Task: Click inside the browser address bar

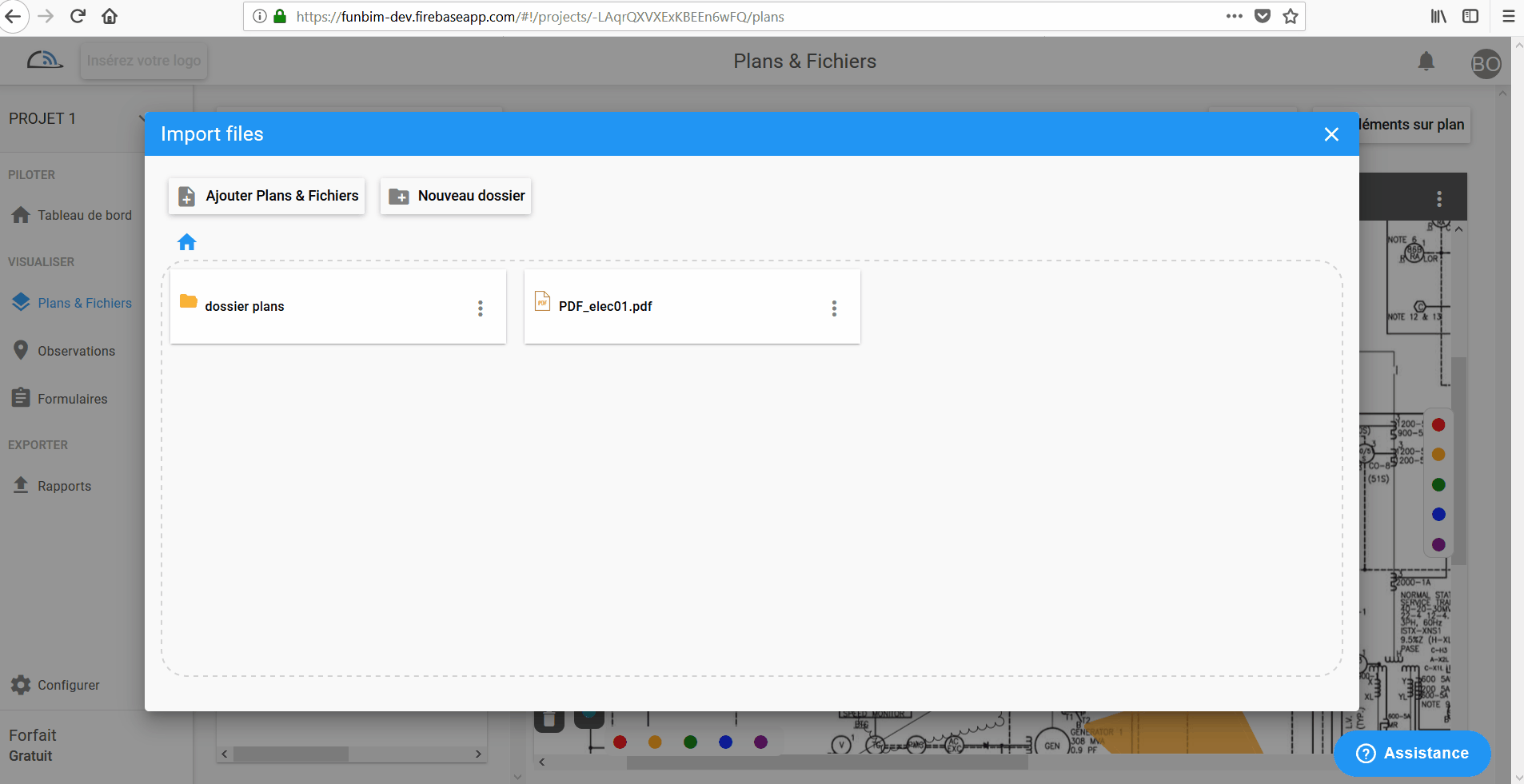Action: pos(720,16)
